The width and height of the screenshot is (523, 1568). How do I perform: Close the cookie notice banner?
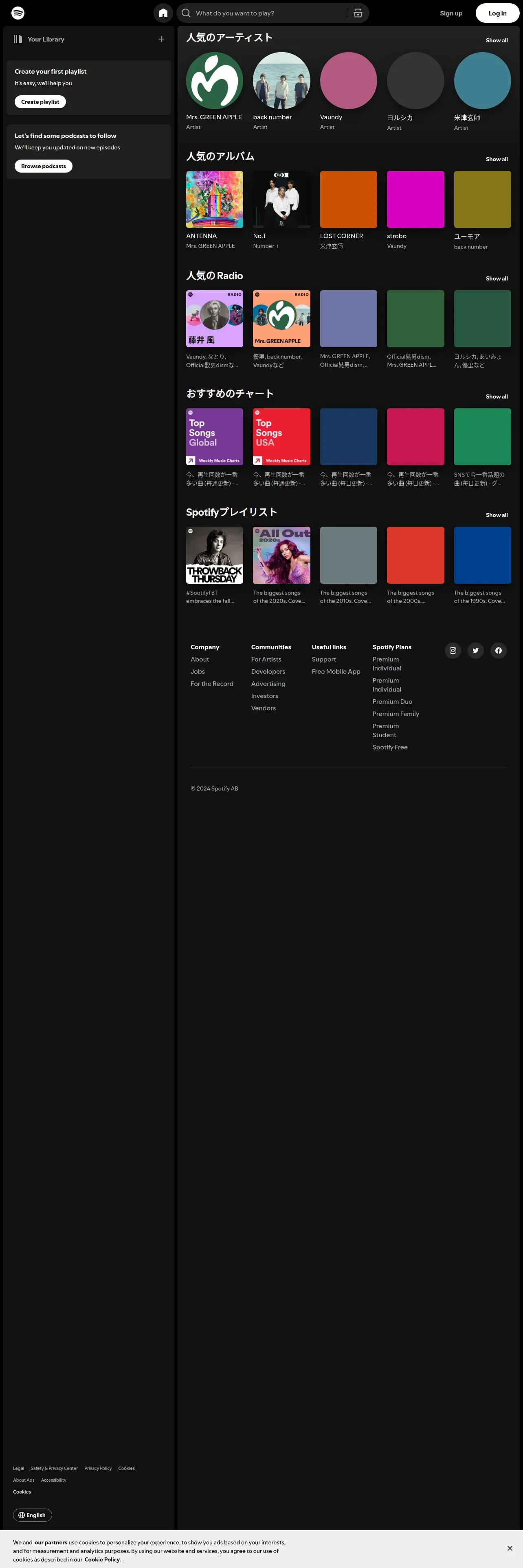tap(510, 1548)
